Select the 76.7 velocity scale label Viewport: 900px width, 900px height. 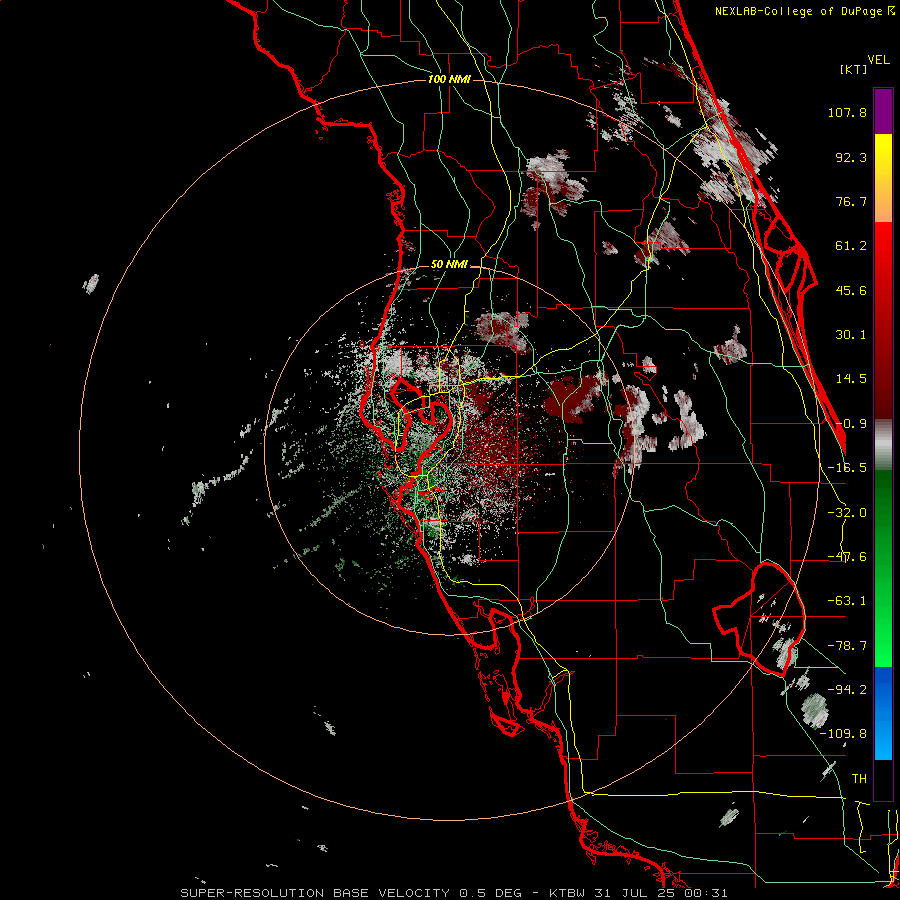851,201
